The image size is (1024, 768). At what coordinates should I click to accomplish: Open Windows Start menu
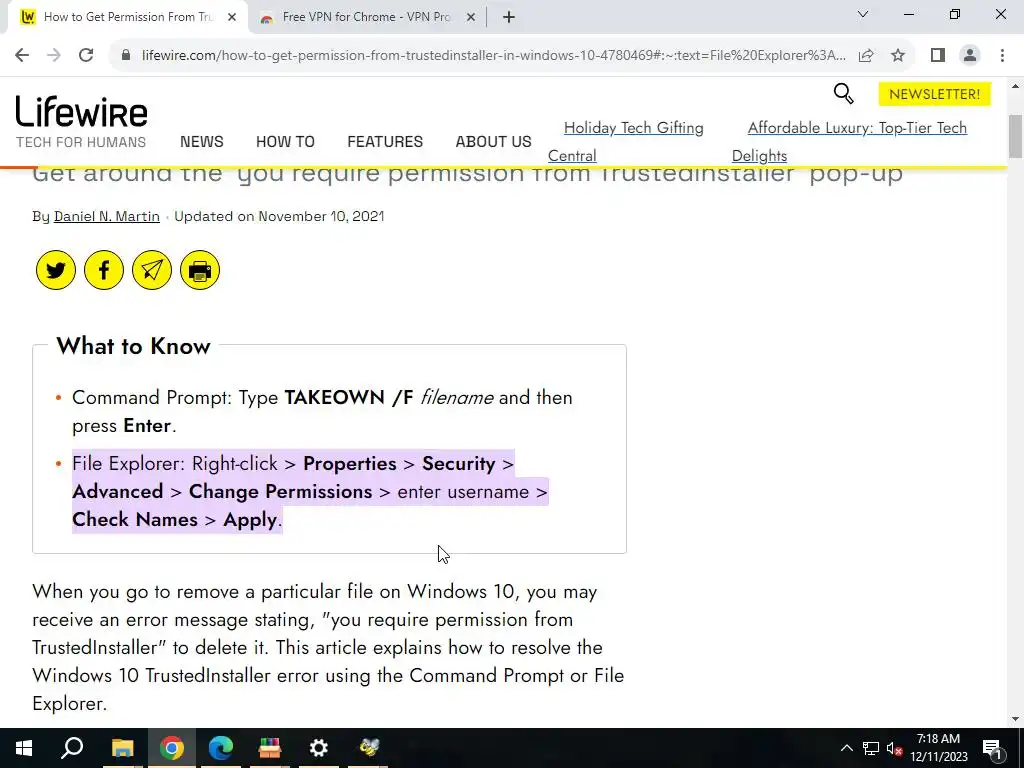pos(24,748)
